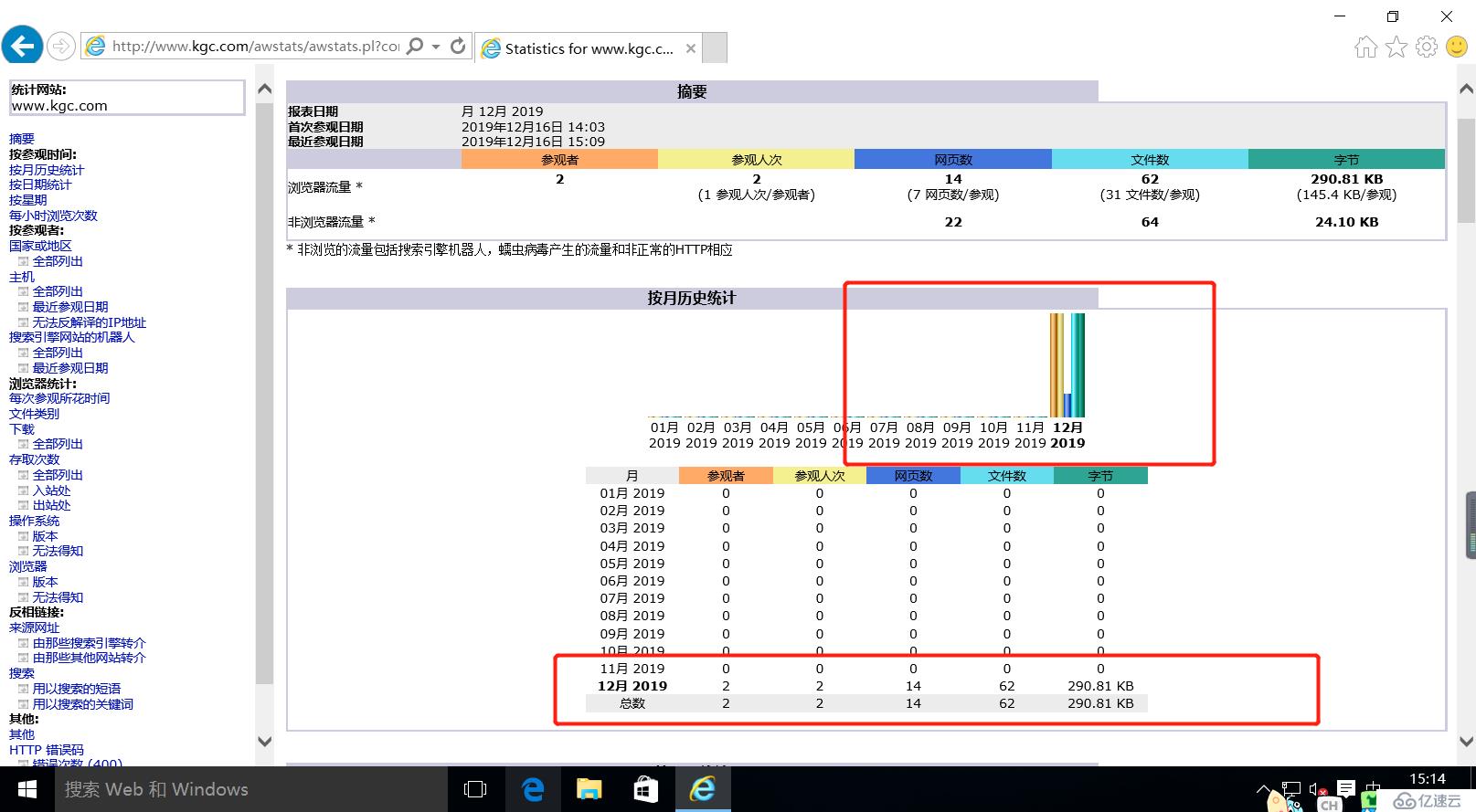Open the 文件类别 sidebar link
This screenshot has width=1476, height=812.
coord(35,414)
